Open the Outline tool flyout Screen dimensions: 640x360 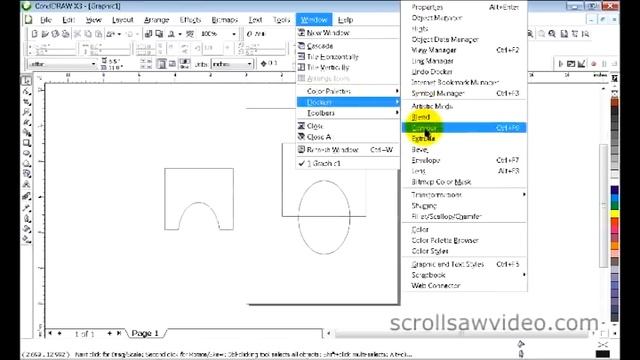point(27,218)
